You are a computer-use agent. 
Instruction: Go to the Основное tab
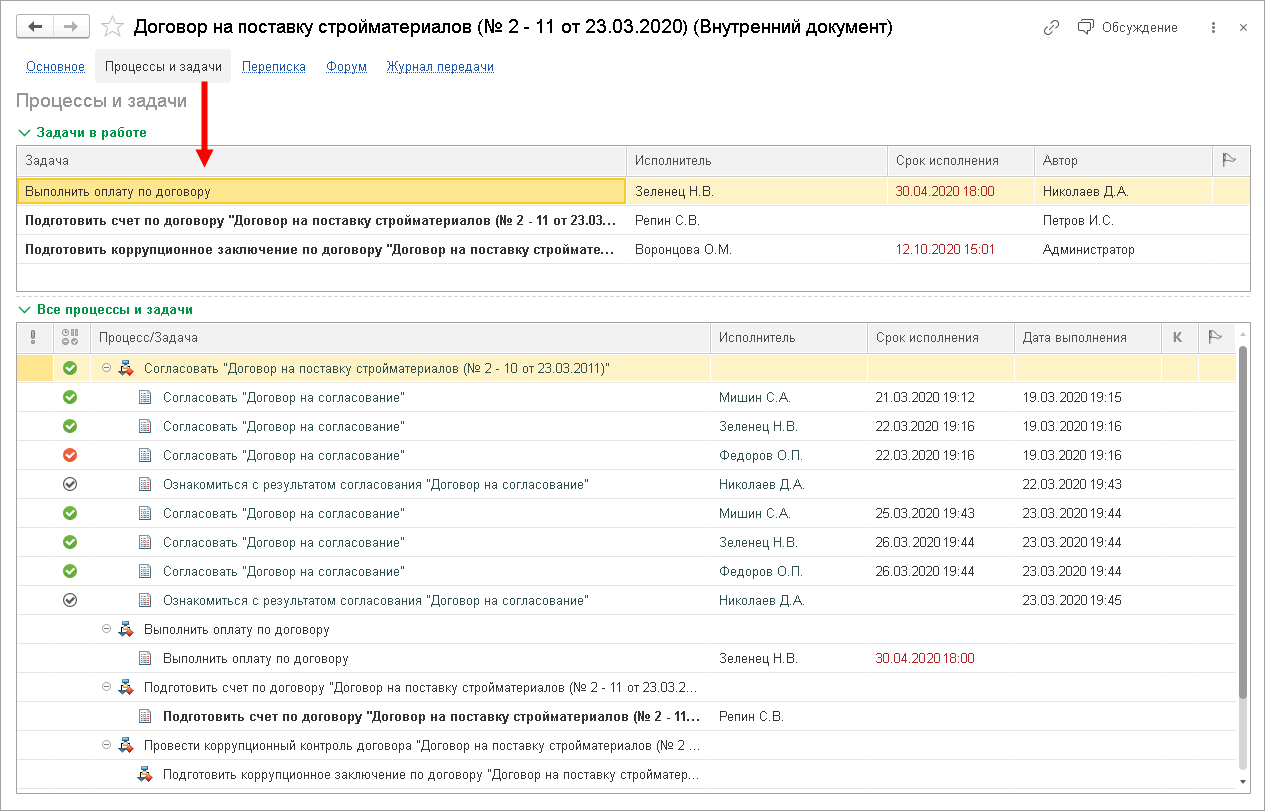point(55,66)
